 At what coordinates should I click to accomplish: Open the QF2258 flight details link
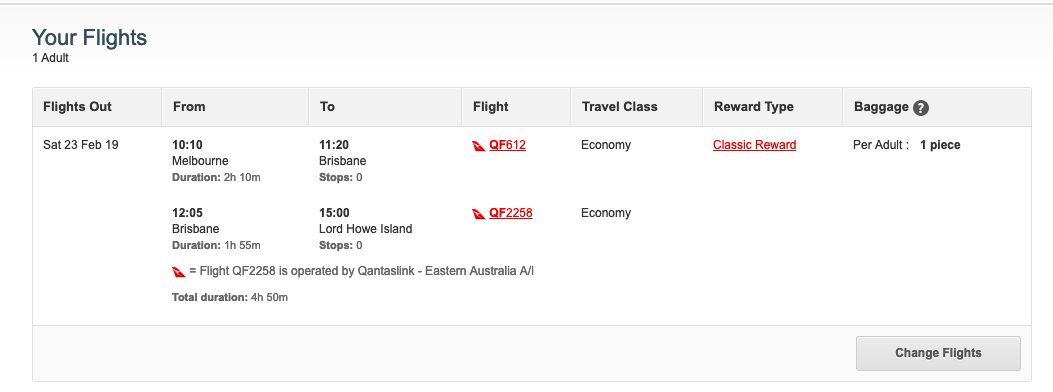[510, 213]
